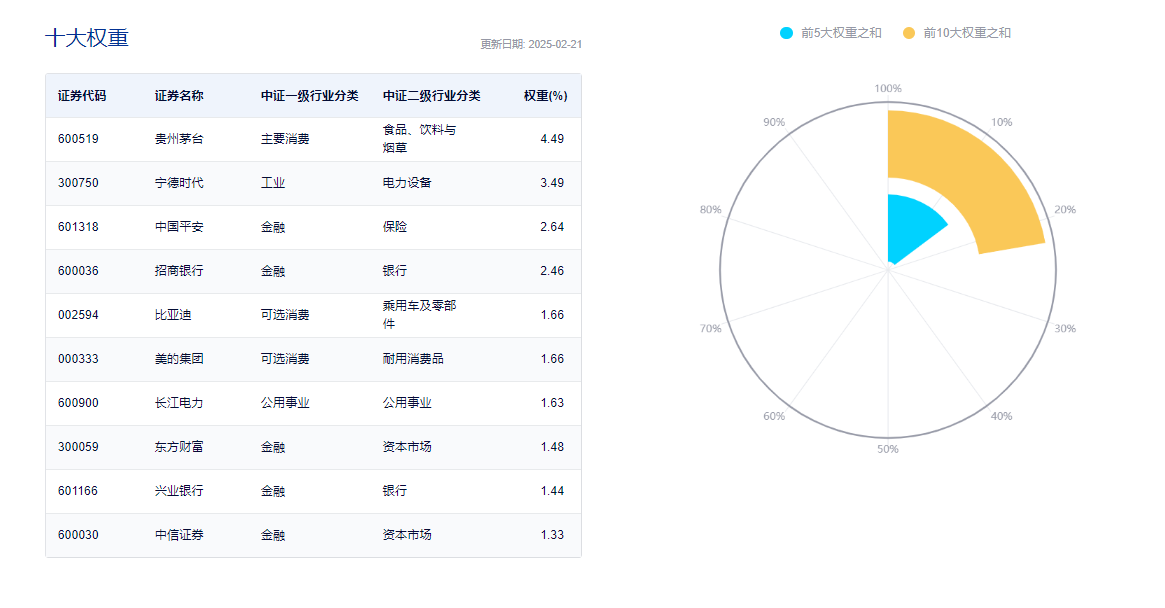Click the 100% axis label on chart

click(x=888, y=88)
